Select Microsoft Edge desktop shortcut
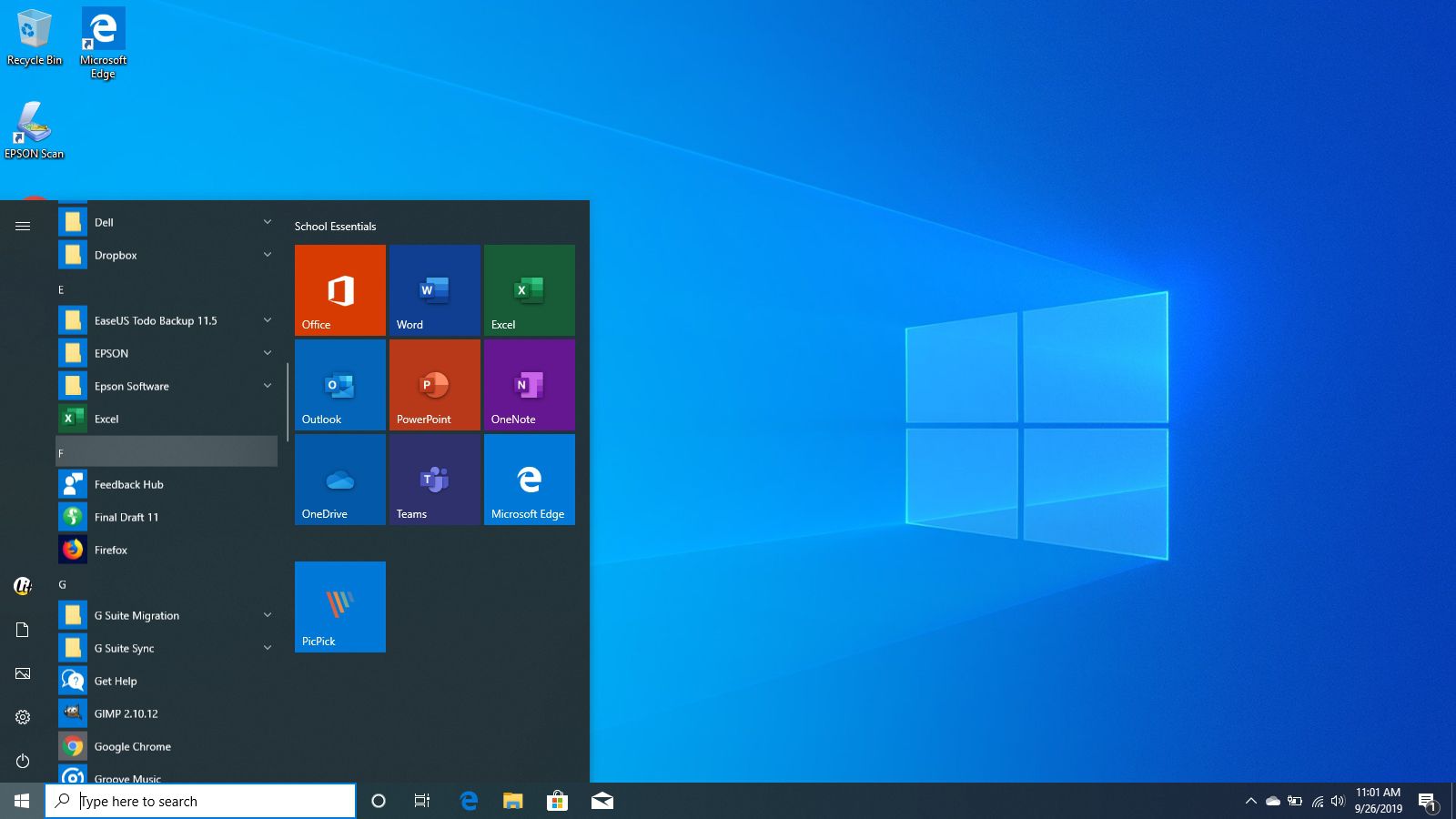The height and width of the screenshot is (819, 1456). [x=103, y=44]
